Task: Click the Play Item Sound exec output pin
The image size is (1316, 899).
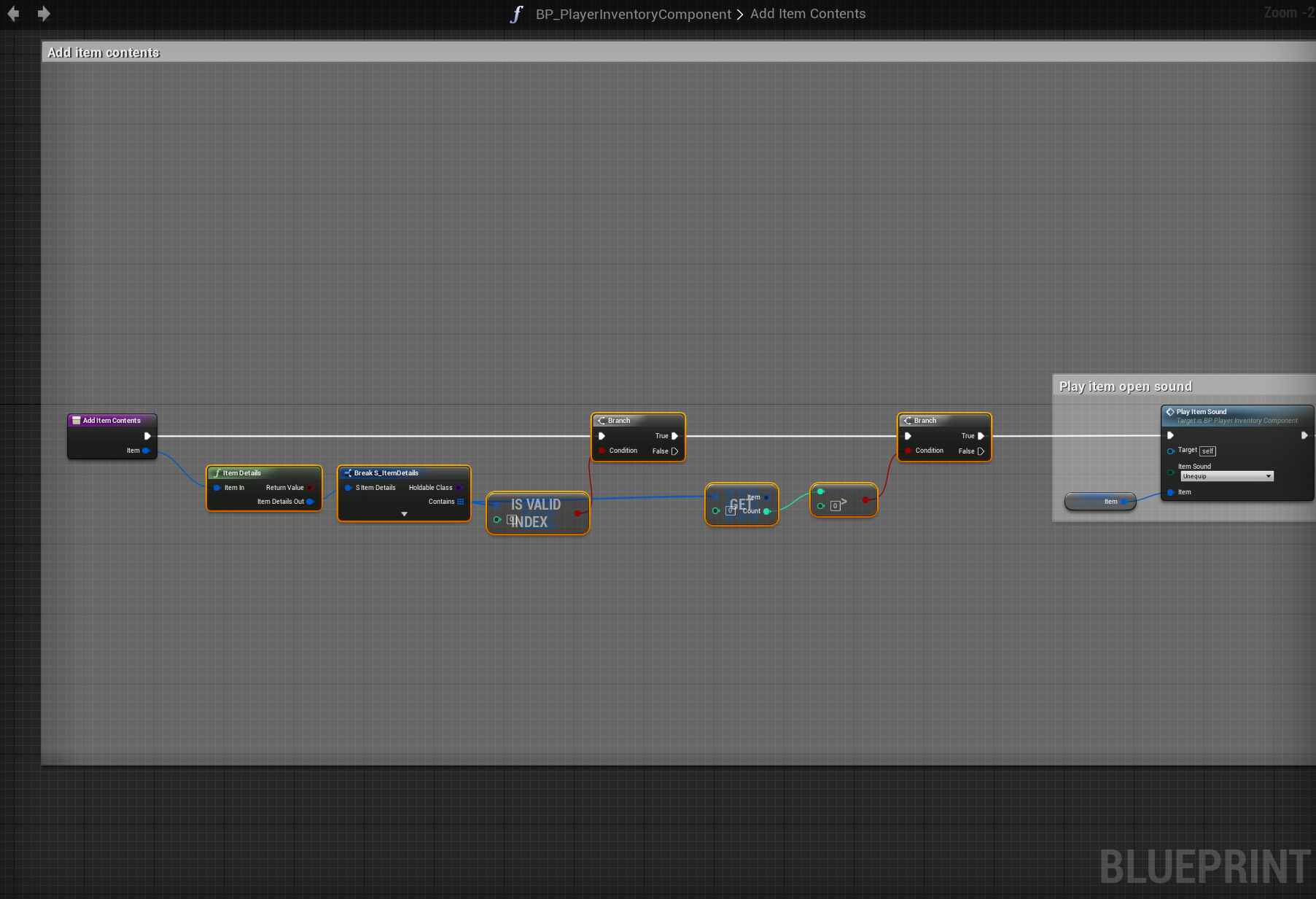Action: (x=1304, y=435)
